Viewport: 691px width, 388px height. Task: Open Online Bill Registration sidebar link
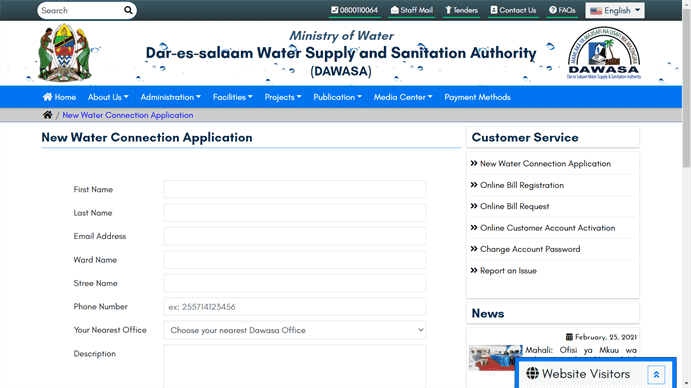point(522,185)
